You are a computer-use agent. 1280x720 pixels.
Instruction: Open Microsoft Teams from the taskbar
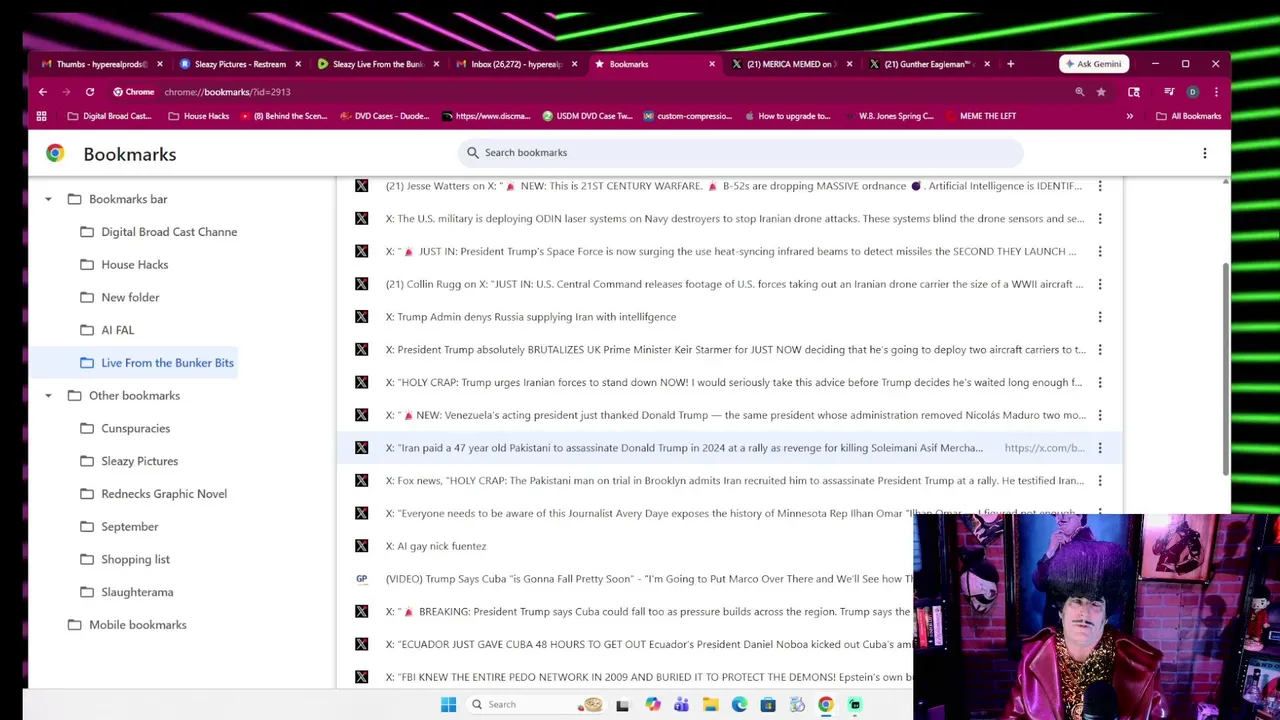click(x=681, y=704)
